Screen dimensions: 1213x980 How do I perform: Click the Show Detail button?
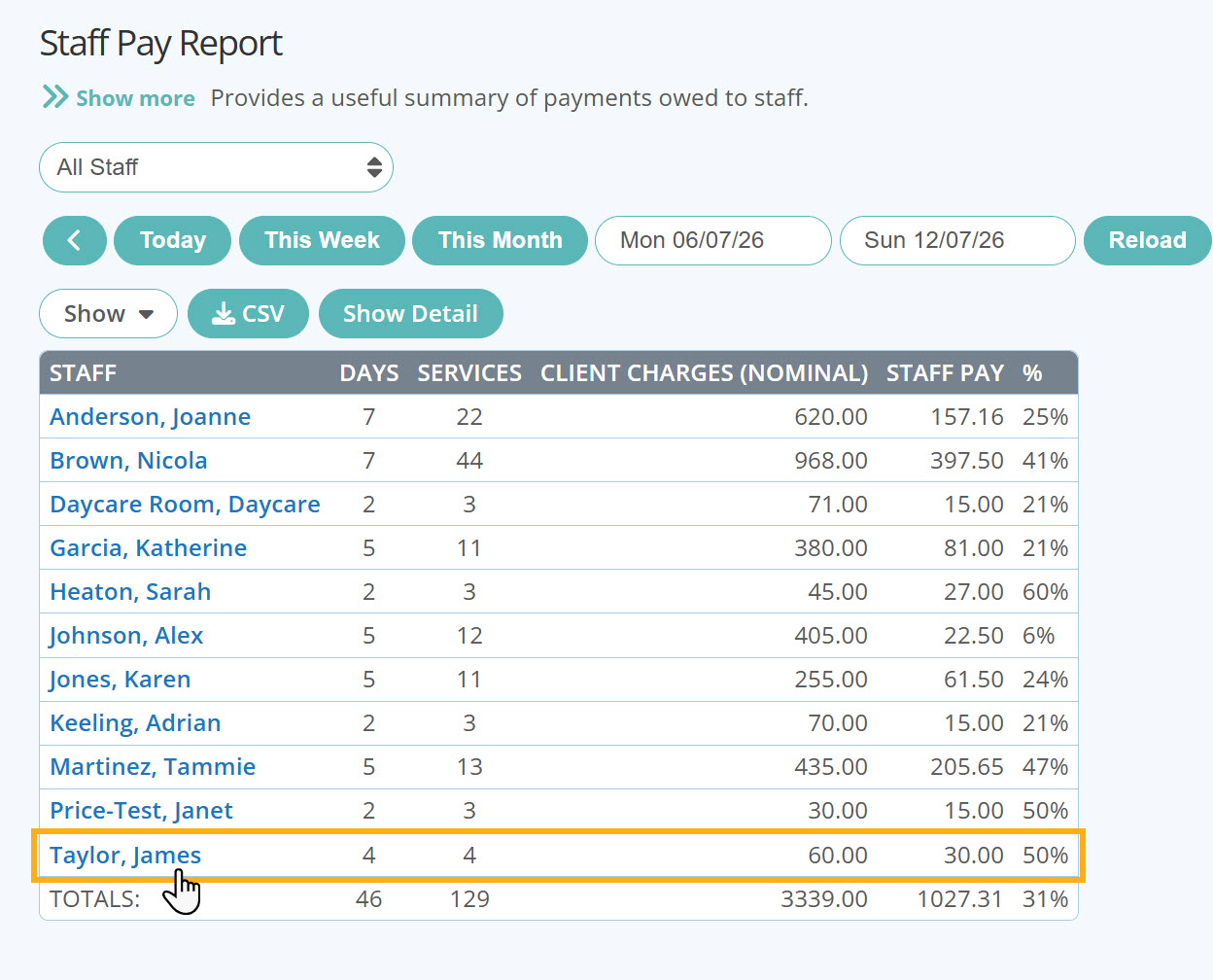[410, 314]
